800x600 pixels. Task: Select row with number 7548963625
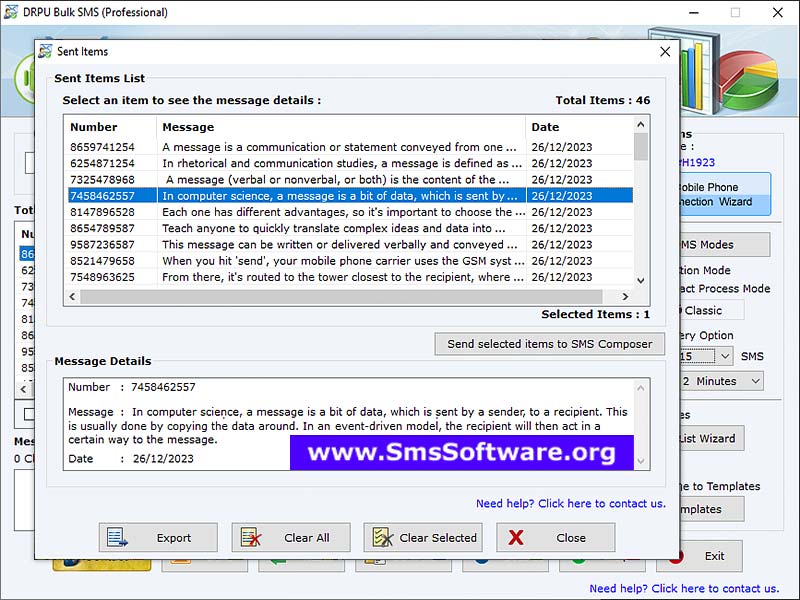[x=350, y=277]
